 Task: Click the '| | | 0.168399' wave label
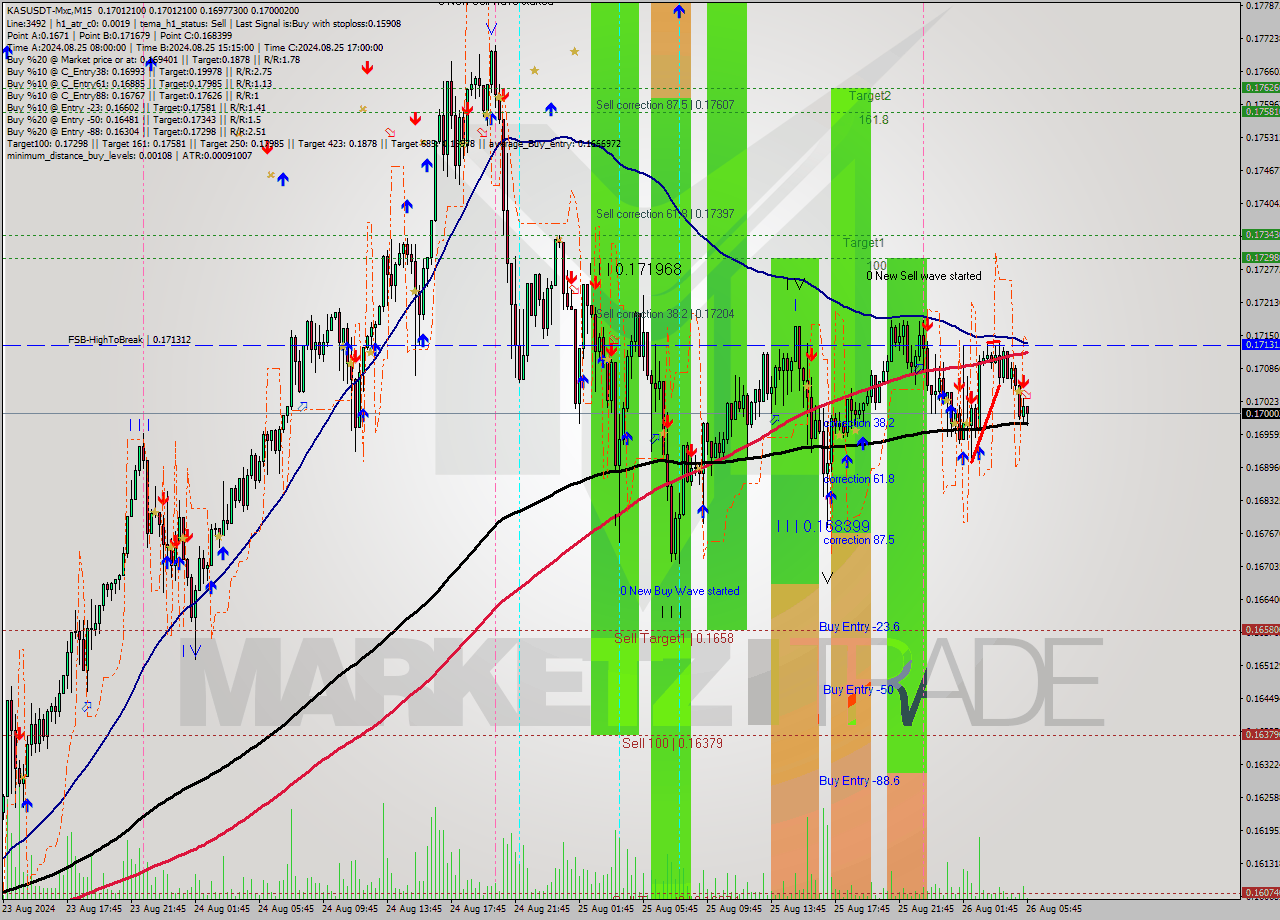[x=823, y=526]
